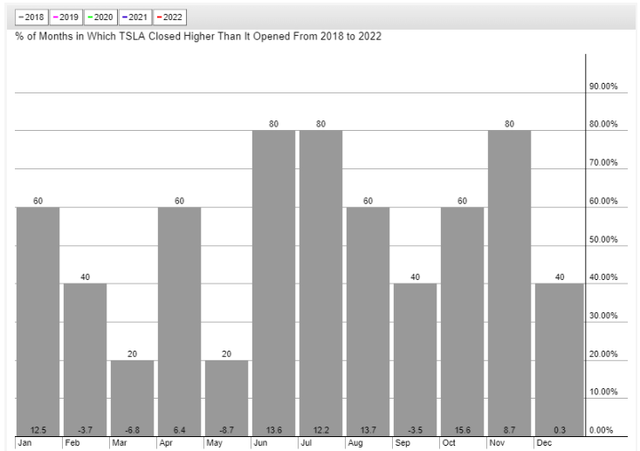Click the Jun axis label
Screen dimensions: 640x451
click(260, 443)
